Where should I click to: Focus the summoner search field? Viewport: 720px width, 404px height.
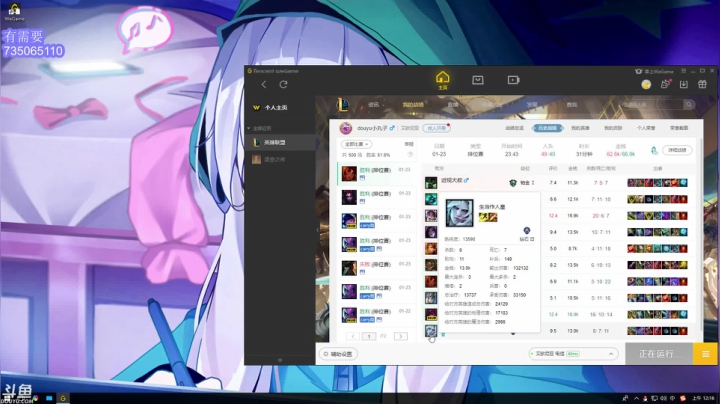pyautogui.click(x=652, y=105)
